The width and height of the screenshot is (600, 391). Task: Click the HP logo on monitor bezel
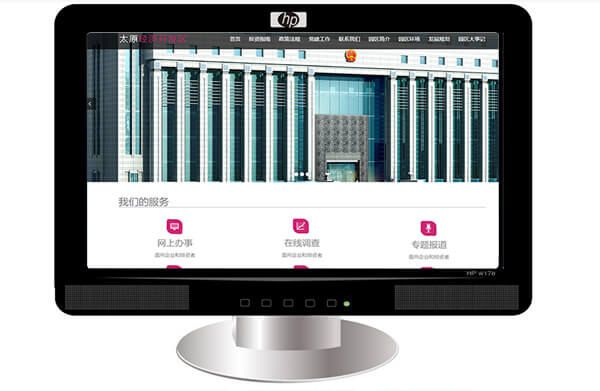point(289,20)
